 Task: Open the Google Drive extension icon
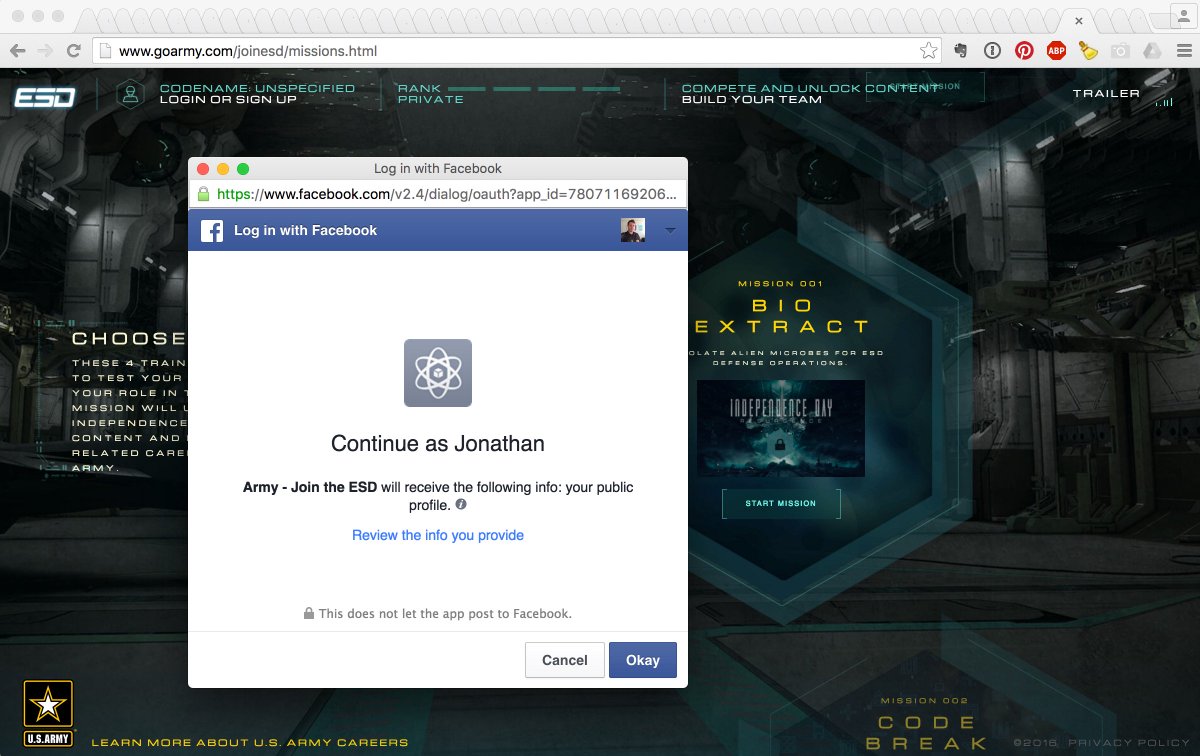click(x=1151, y=50)
